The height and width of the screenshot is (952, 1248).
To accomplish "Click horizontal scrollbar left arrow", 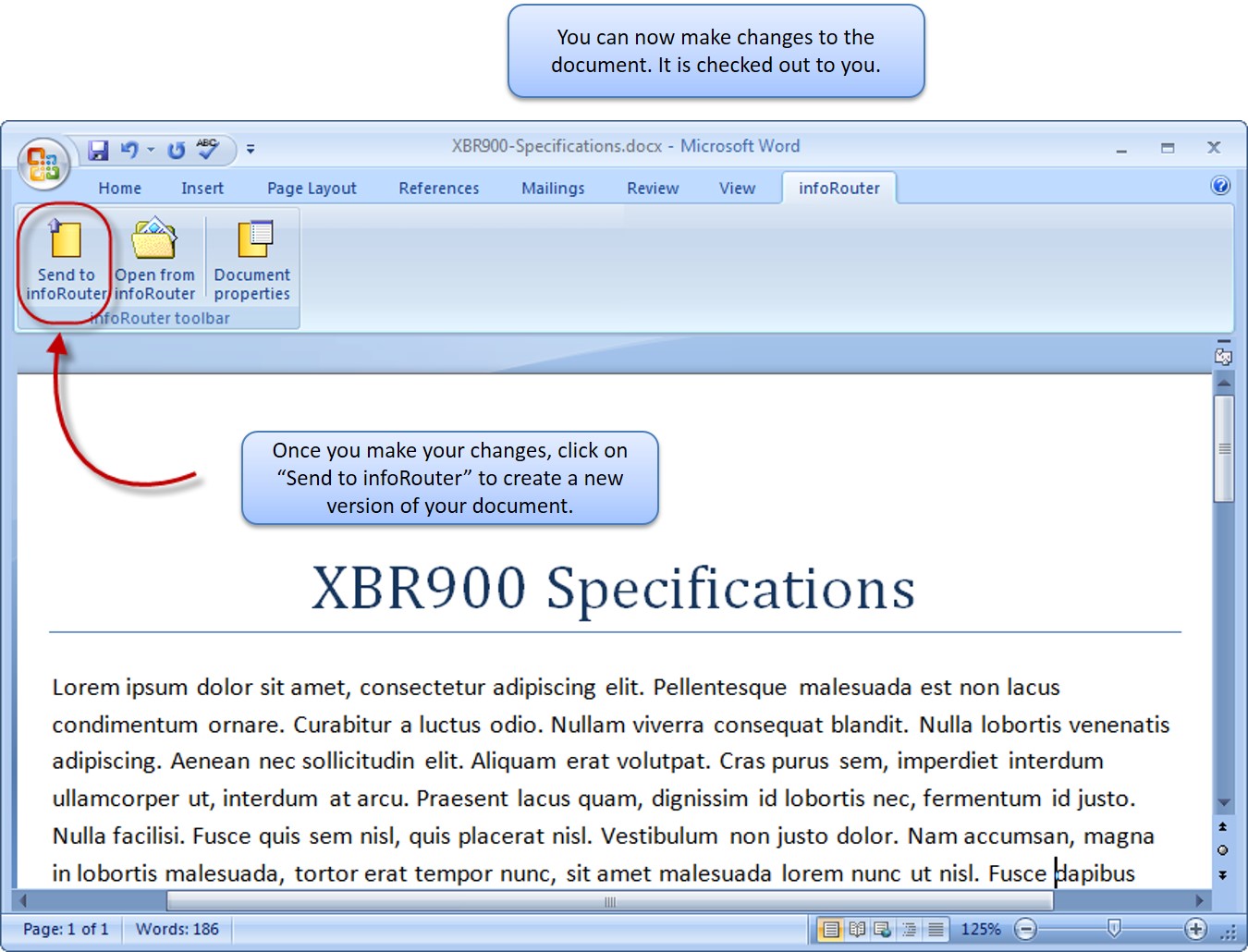I will point(22,900).
